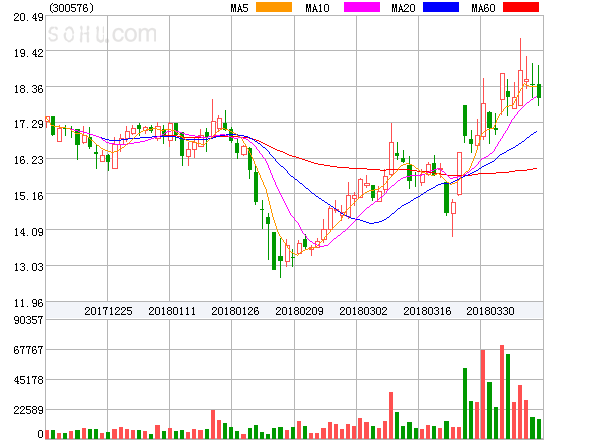Click the 14.09 price axis label

point(29,232)
